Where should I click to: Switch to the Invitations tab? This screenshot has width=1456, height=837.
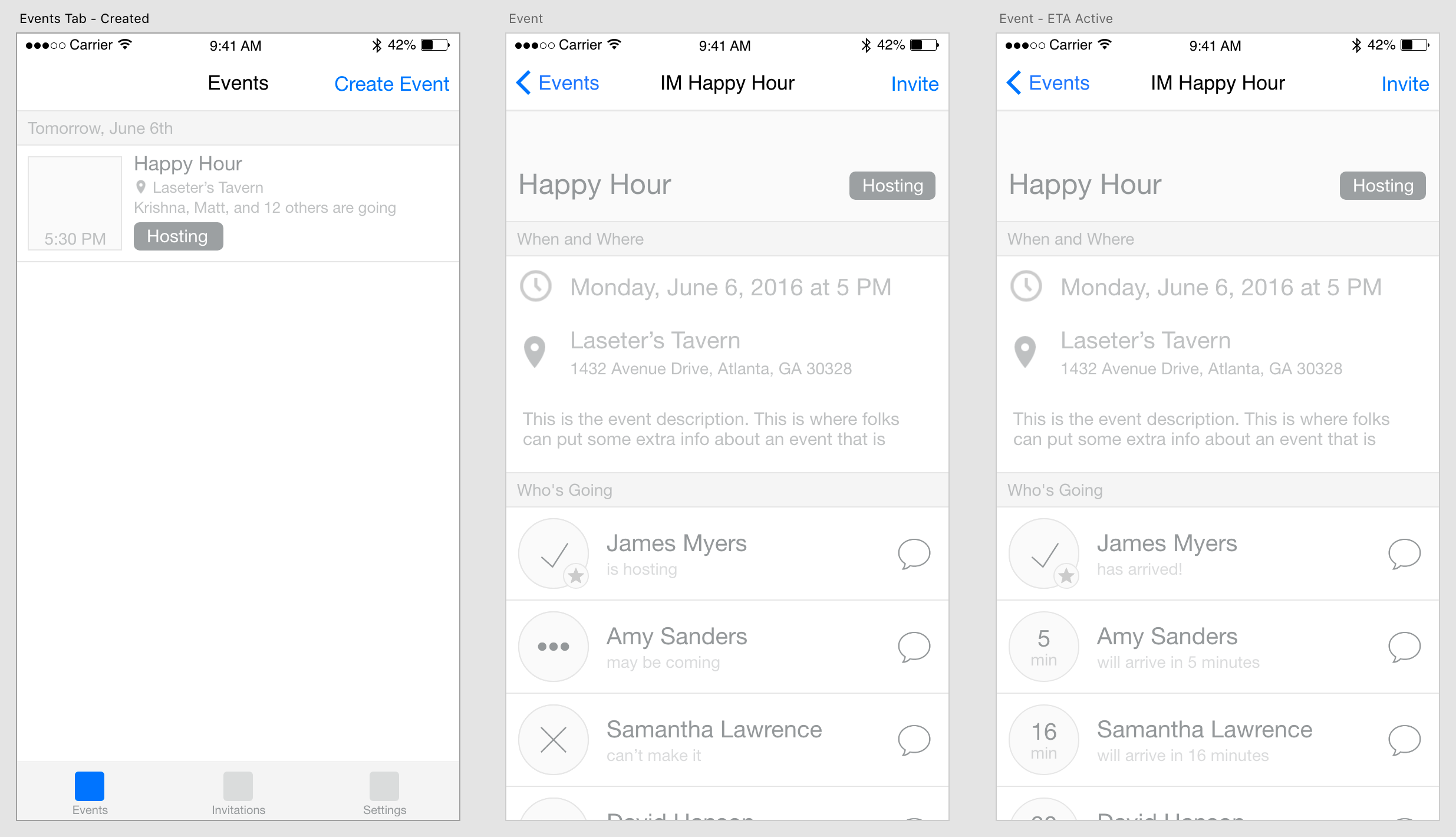coord(238,793)
